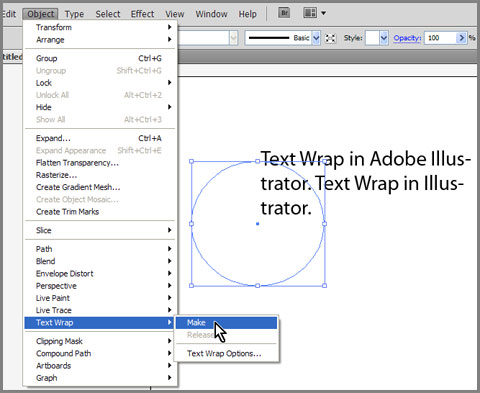480x393 pixels.
Task: Expand the Live Paint submenu
Action: click(x=100, y=298)
